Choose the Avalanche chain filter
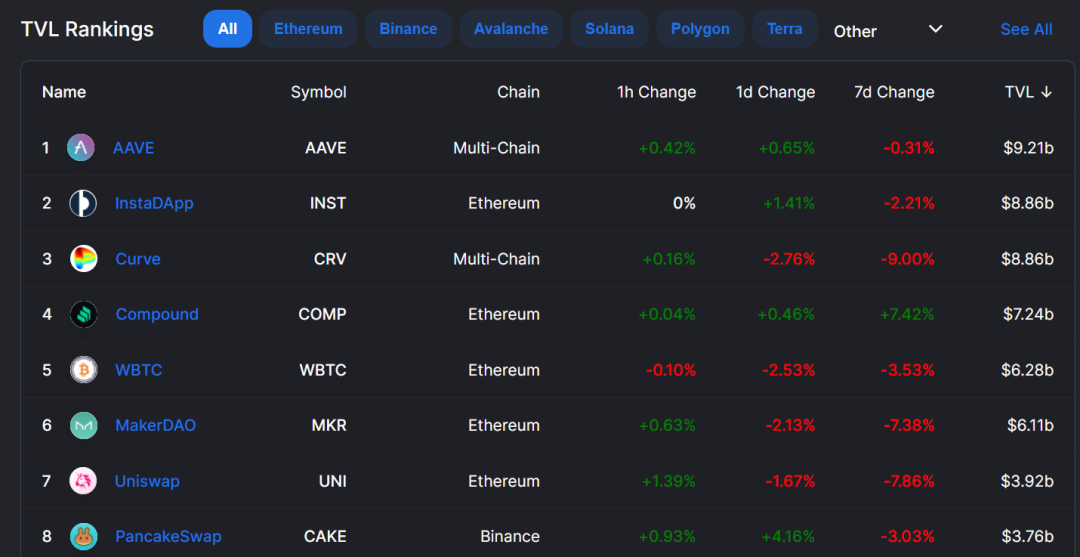Image resolution: width=1080 pixels, height=557 pixels. pyautogui.click(x=511, y=29)
